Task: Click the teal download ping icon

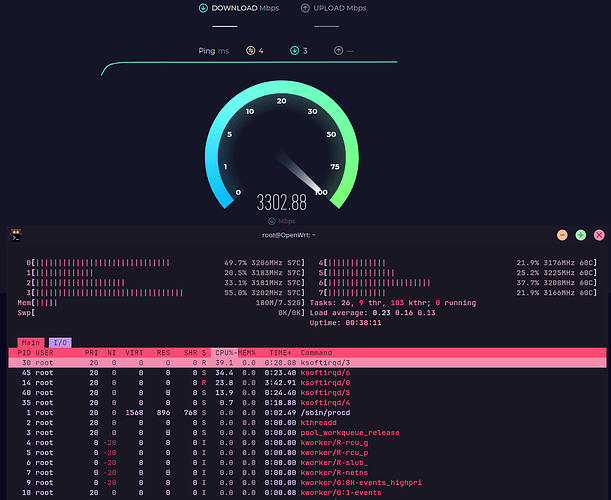Action: point(295,51)
